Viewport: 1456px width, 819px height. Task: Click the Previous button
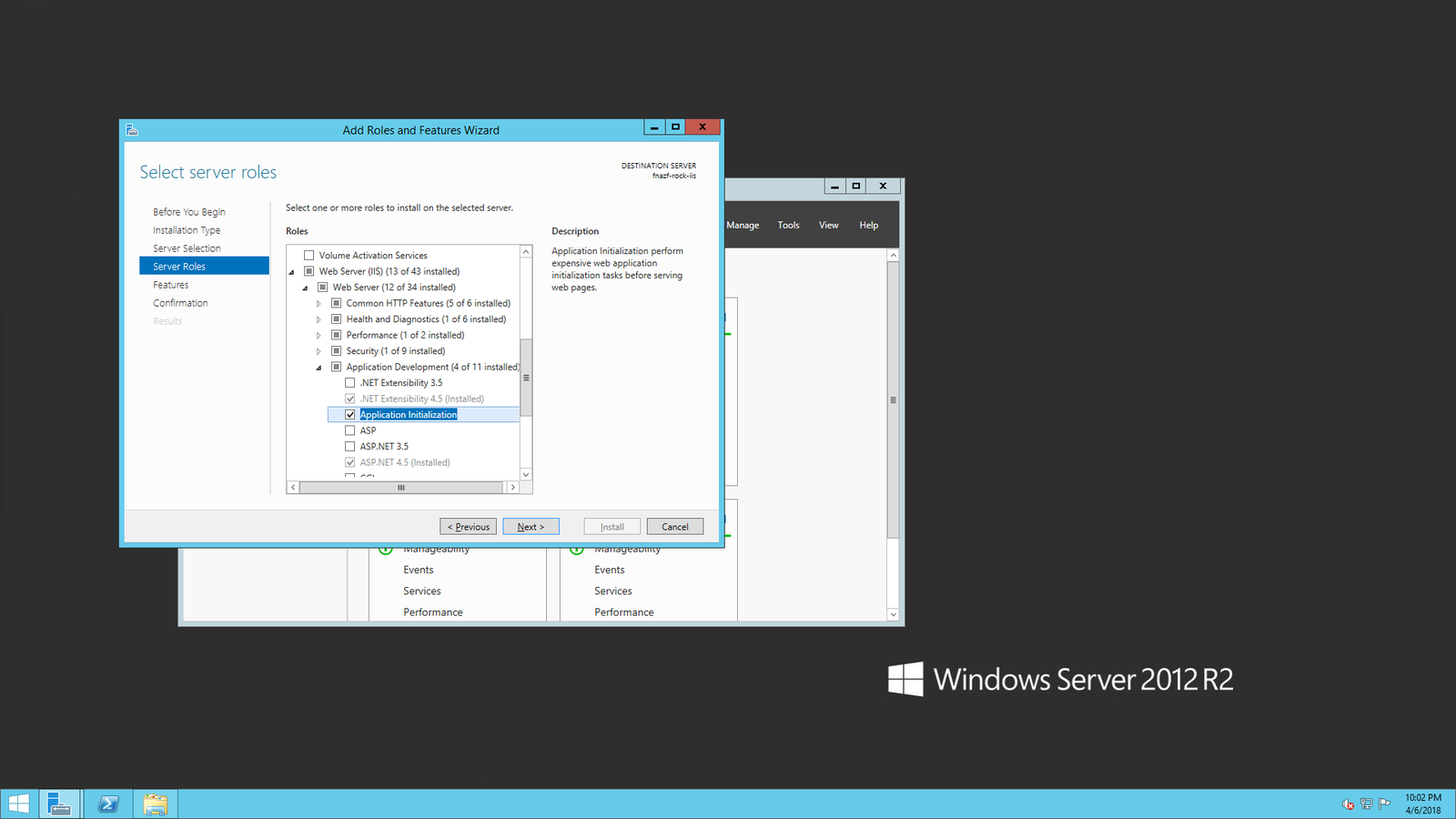tap(468, 527)
